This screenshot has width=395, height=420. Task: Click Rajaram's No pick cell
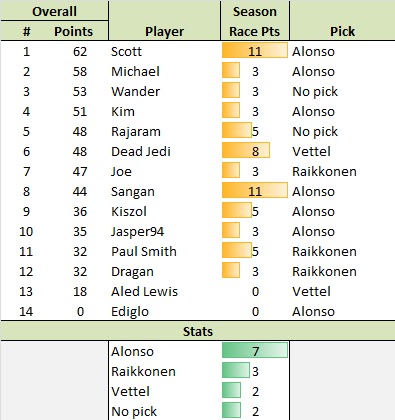click(x=342, y=131)
